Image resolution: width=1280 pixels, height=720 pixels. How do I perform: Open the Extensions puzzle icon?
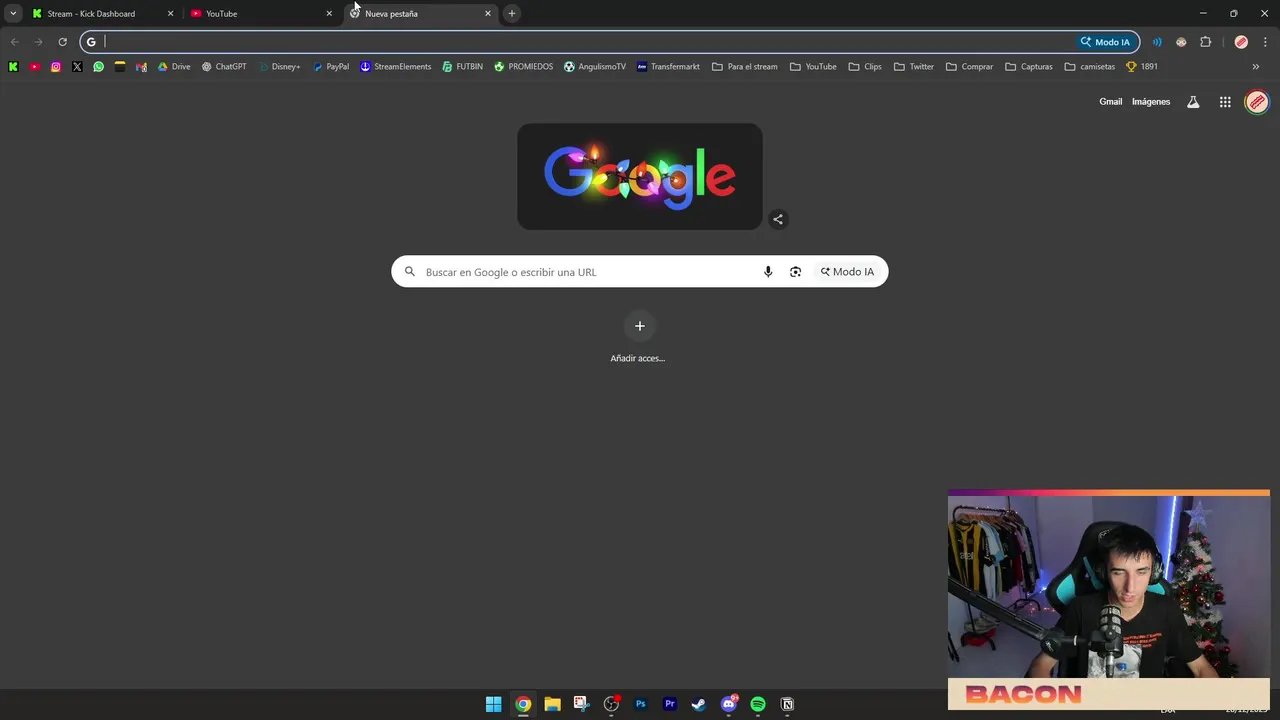[x=1205, y=42]
